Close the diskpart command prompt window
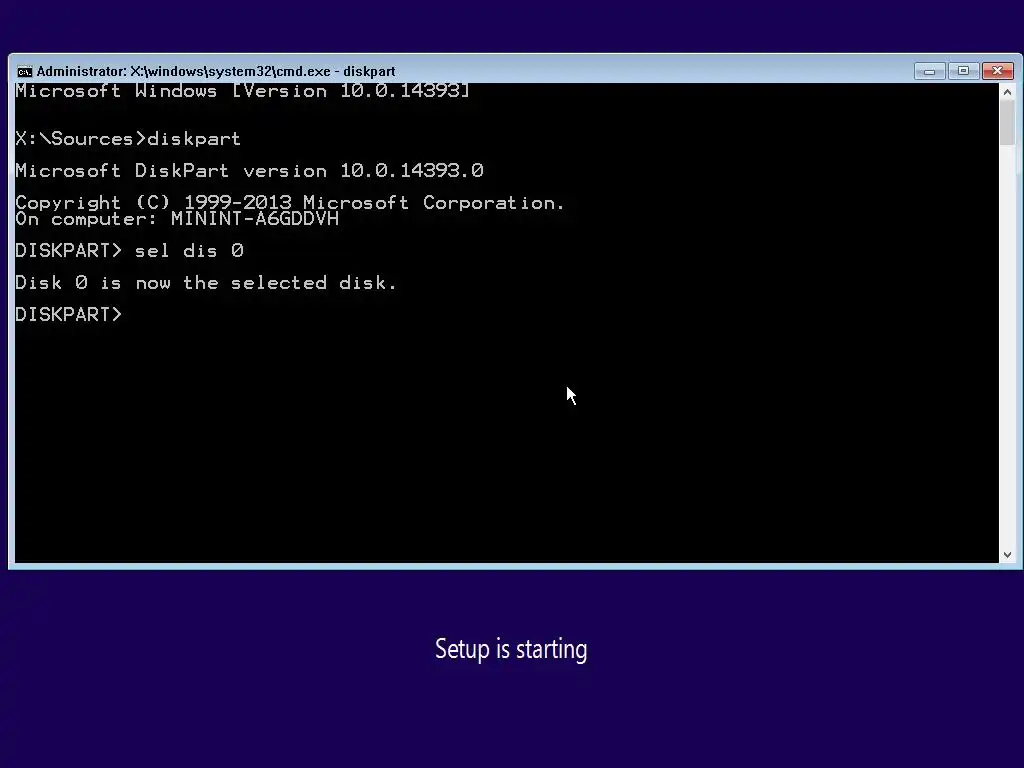The width and height of the screenshot is (1024, 768). coord(997,71)
